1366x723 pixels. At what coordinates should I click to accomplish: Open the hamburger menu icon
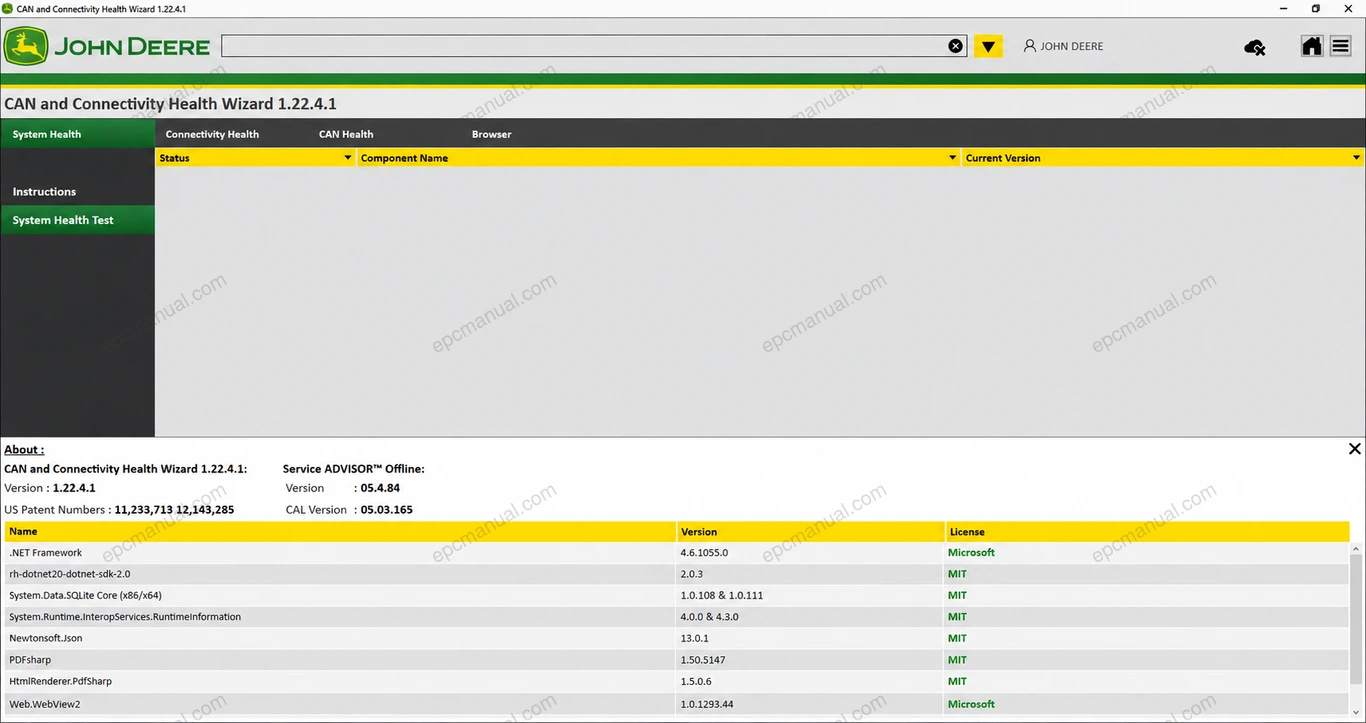pyautogui.click(x=1341, y=46)
